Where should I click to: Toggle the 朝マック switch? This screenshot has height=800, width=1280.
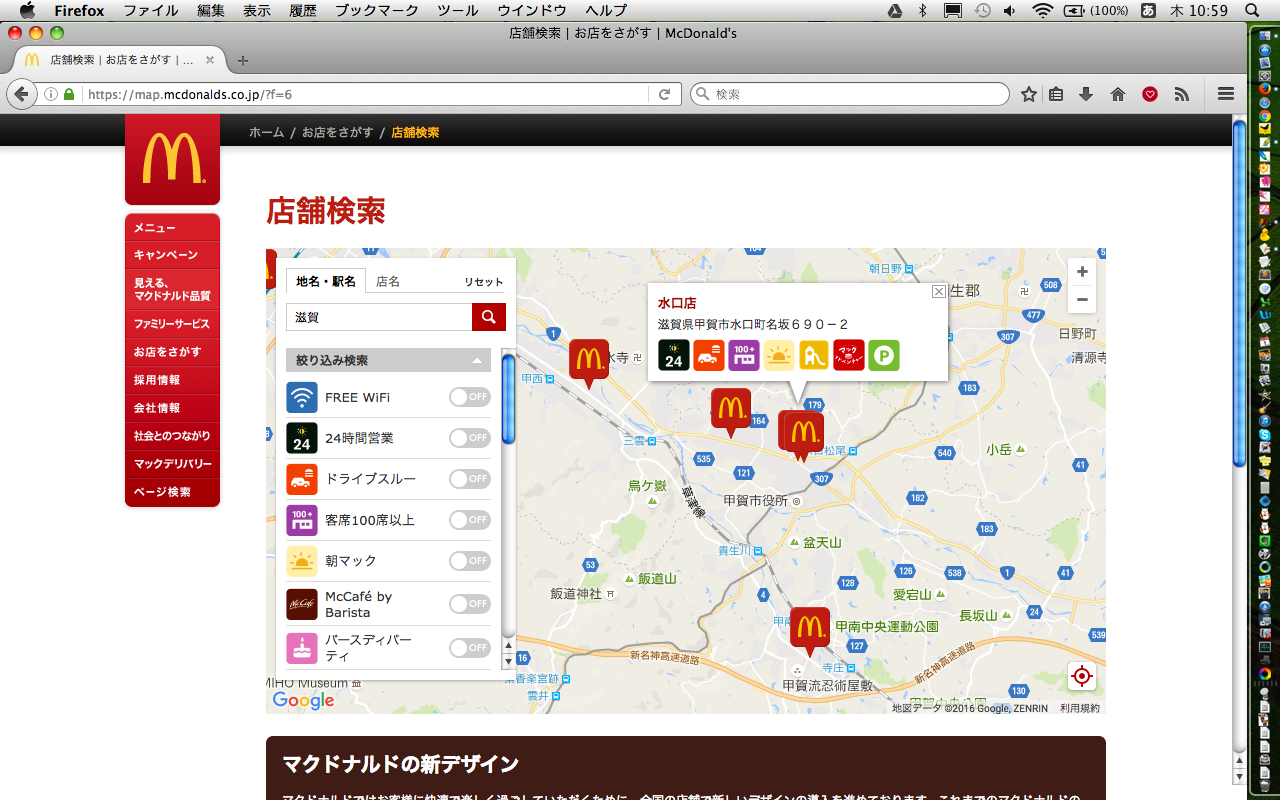pyautogui.click(x=470, y=561)
